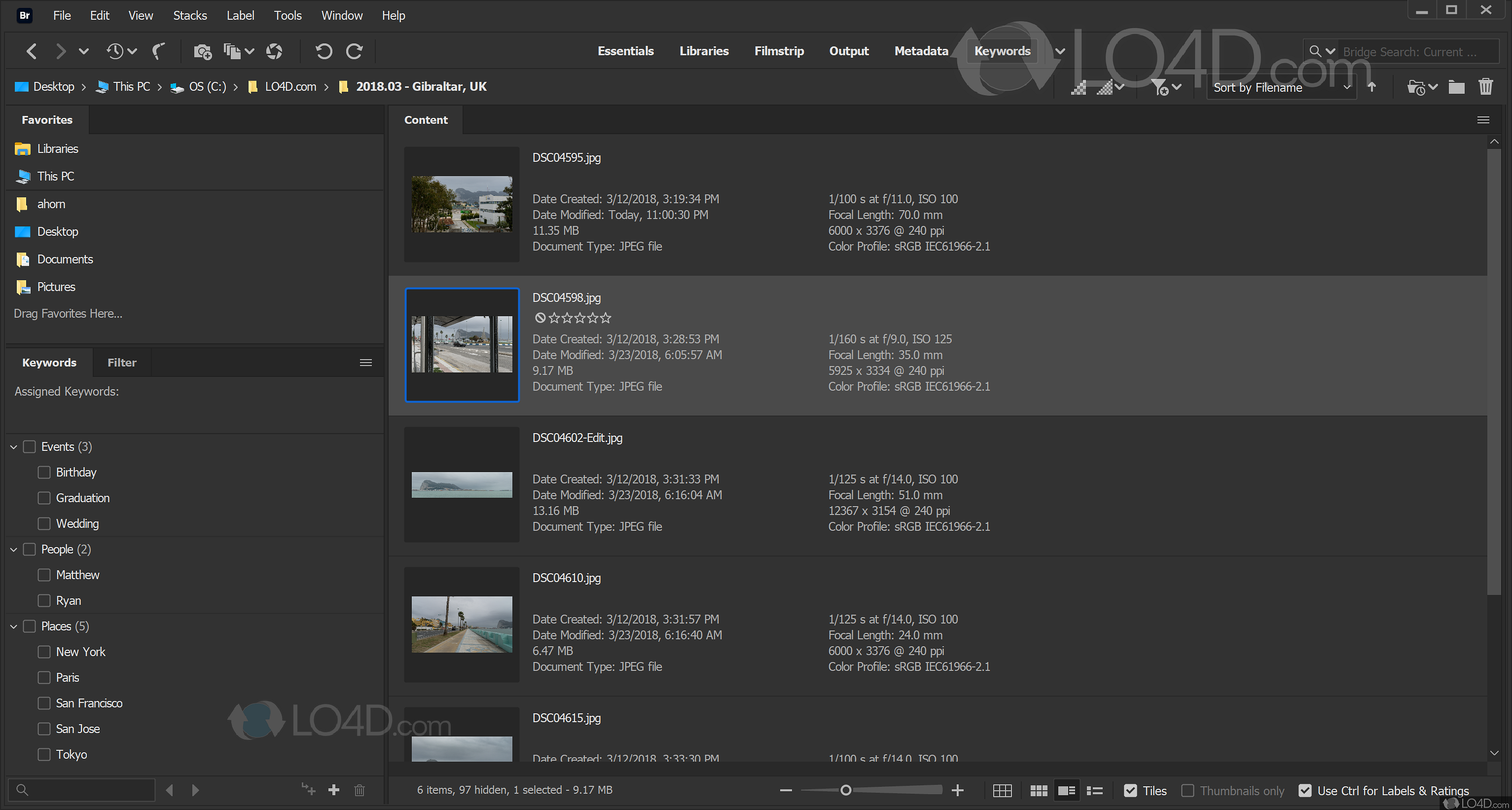Switch to Filmstrip workspace
Screen dimensions: 1512x810
point(779,51)
